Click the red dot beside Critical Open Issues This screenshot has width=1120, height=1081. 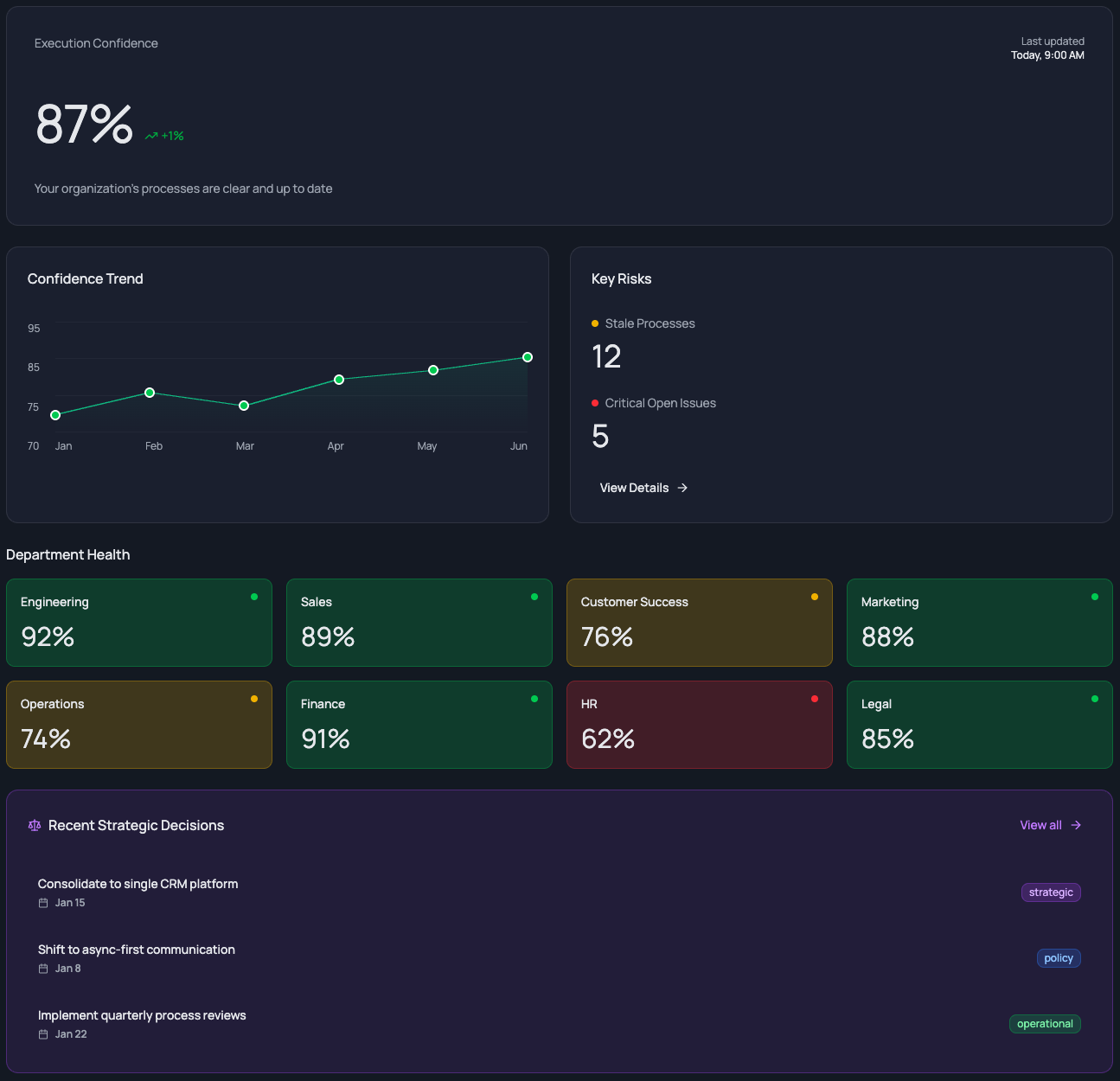(x=594, y=402)
